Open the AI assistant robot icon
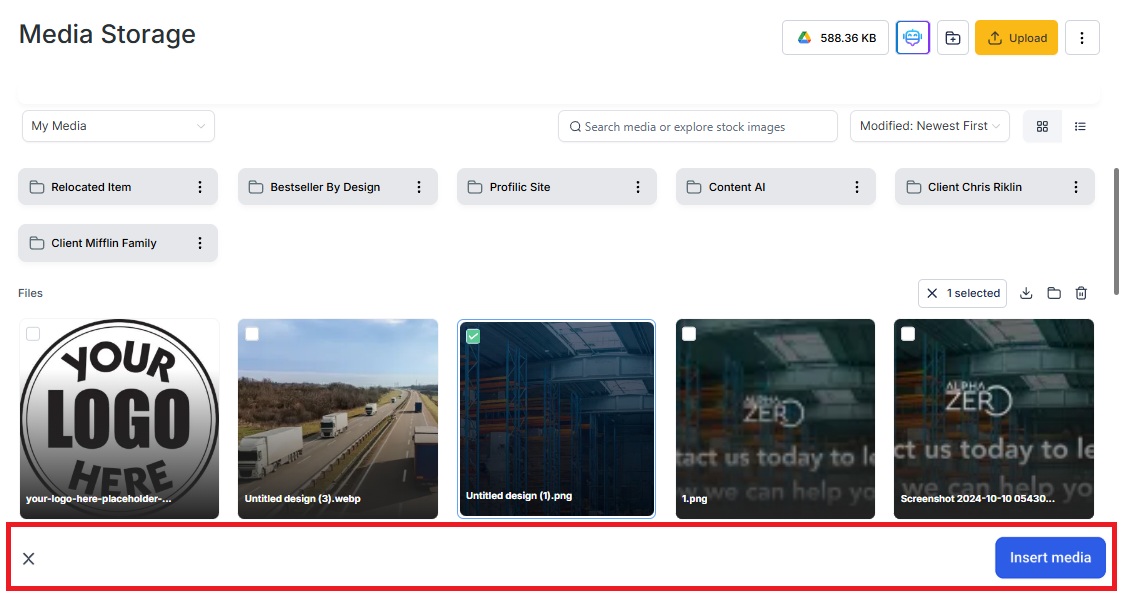This screenshot has width=1130, height=594. 912,37
